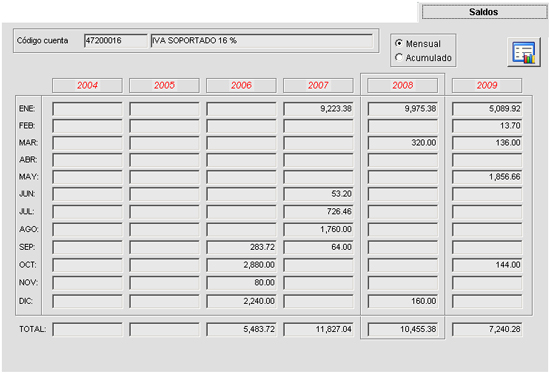Click the empty TOTAL 2005 field
This screenshot has height=373, width=550.
point(164,329)
